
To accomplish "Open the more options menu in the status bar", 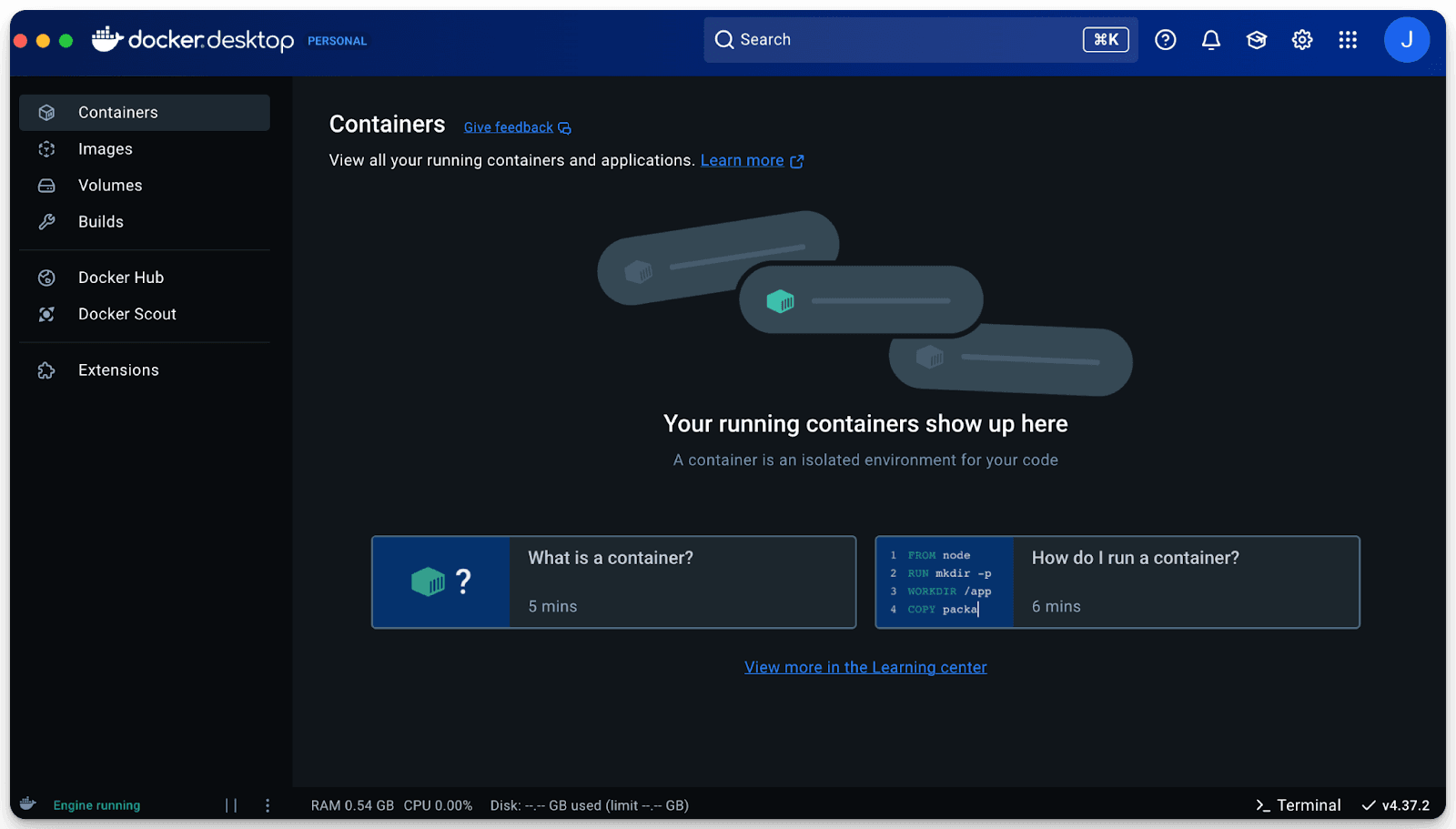I will coord(267,804).
